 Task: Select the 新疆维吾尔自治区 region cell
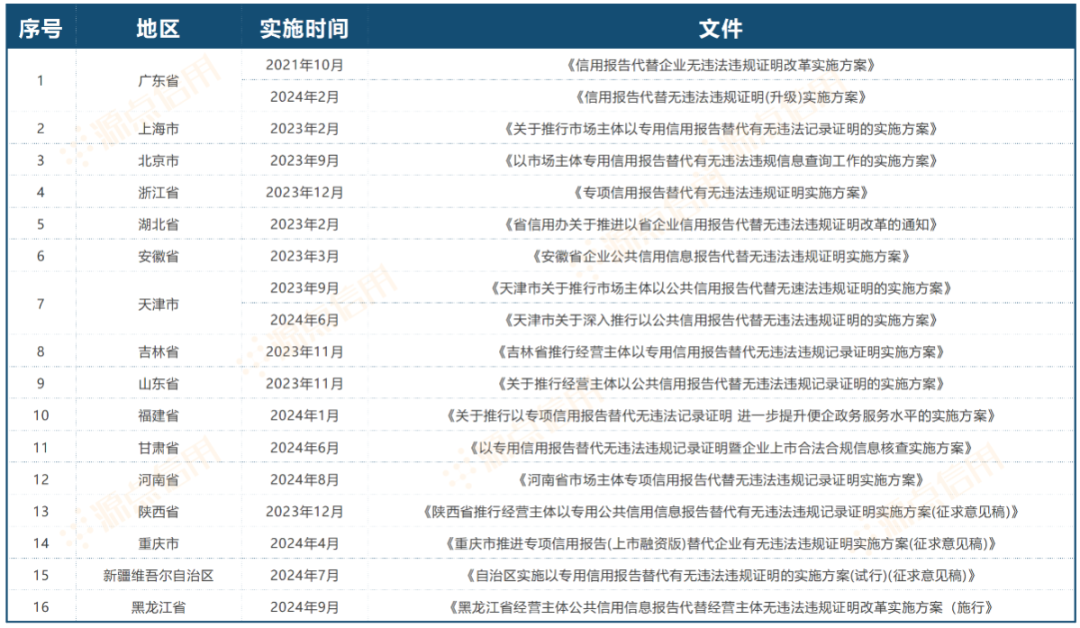tap(158, 575)
